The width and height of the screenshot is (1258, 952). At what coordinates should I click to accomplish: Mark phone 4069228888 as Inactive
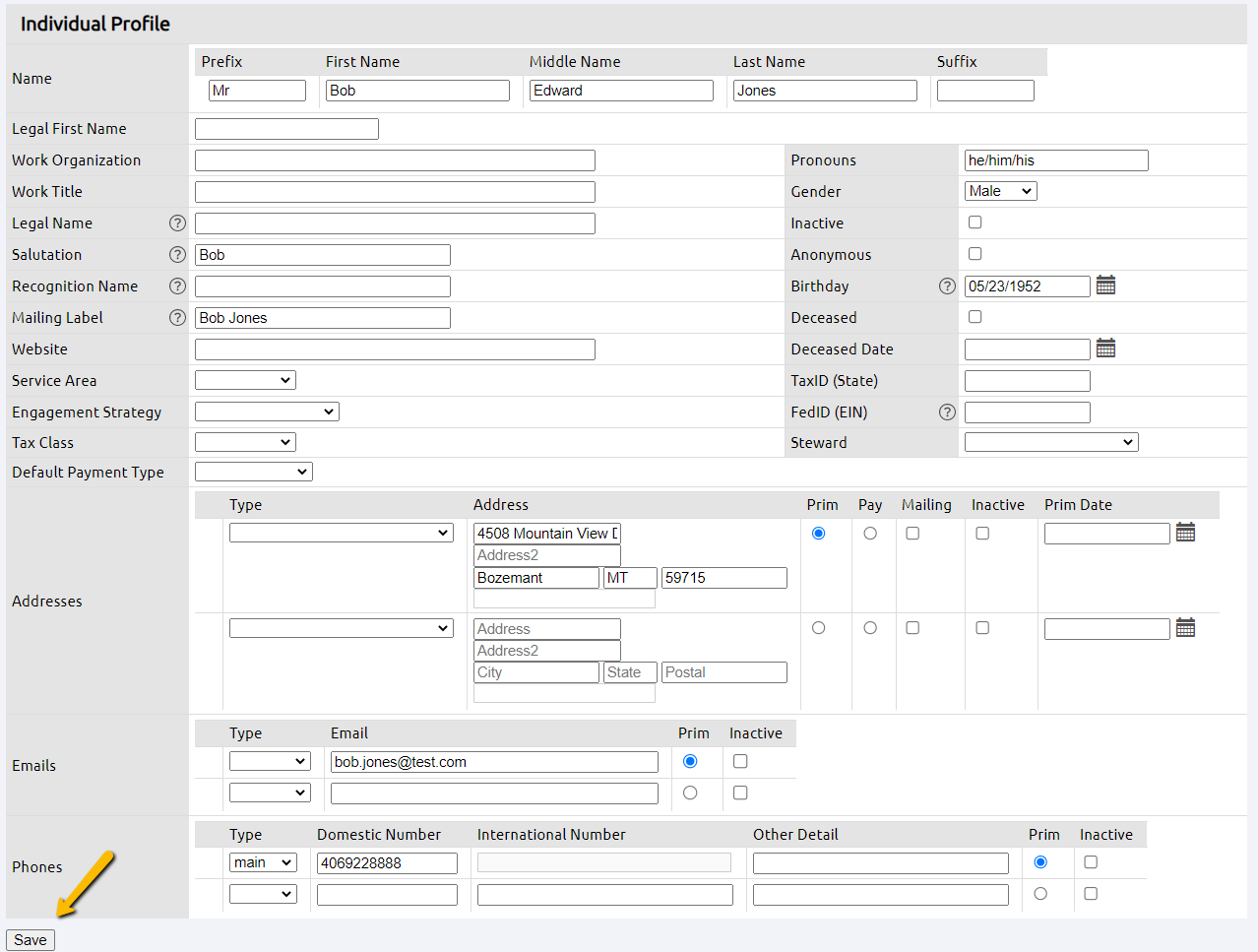(x=1091, y=862)
